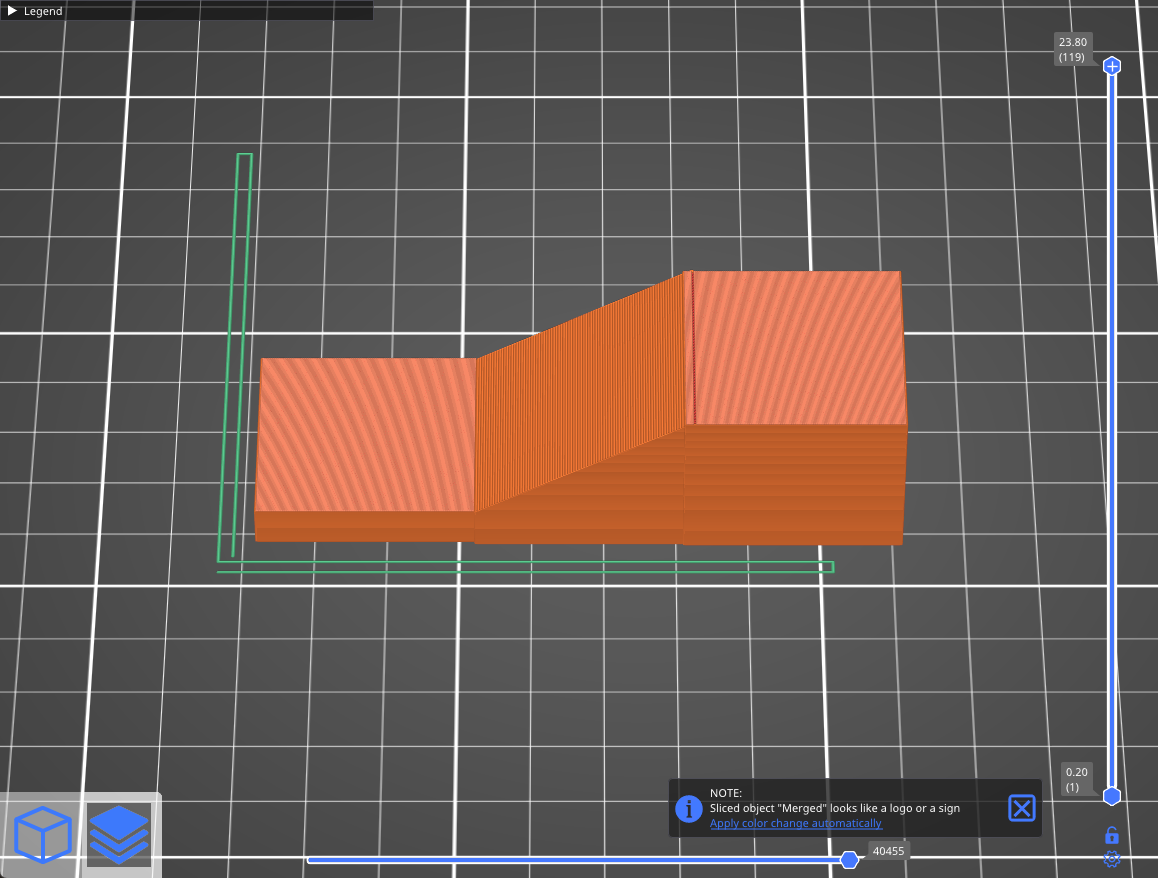1158x878 pixels.
Task: Switch to the sliced layers preview icon
Action: pos(118,834)
